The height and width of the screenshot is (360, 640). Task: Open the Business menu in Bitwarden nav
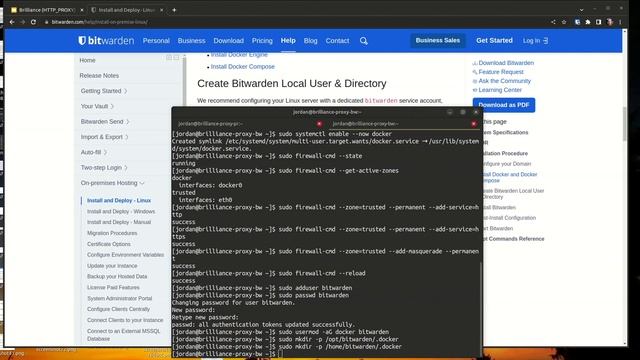coord(191,41)
